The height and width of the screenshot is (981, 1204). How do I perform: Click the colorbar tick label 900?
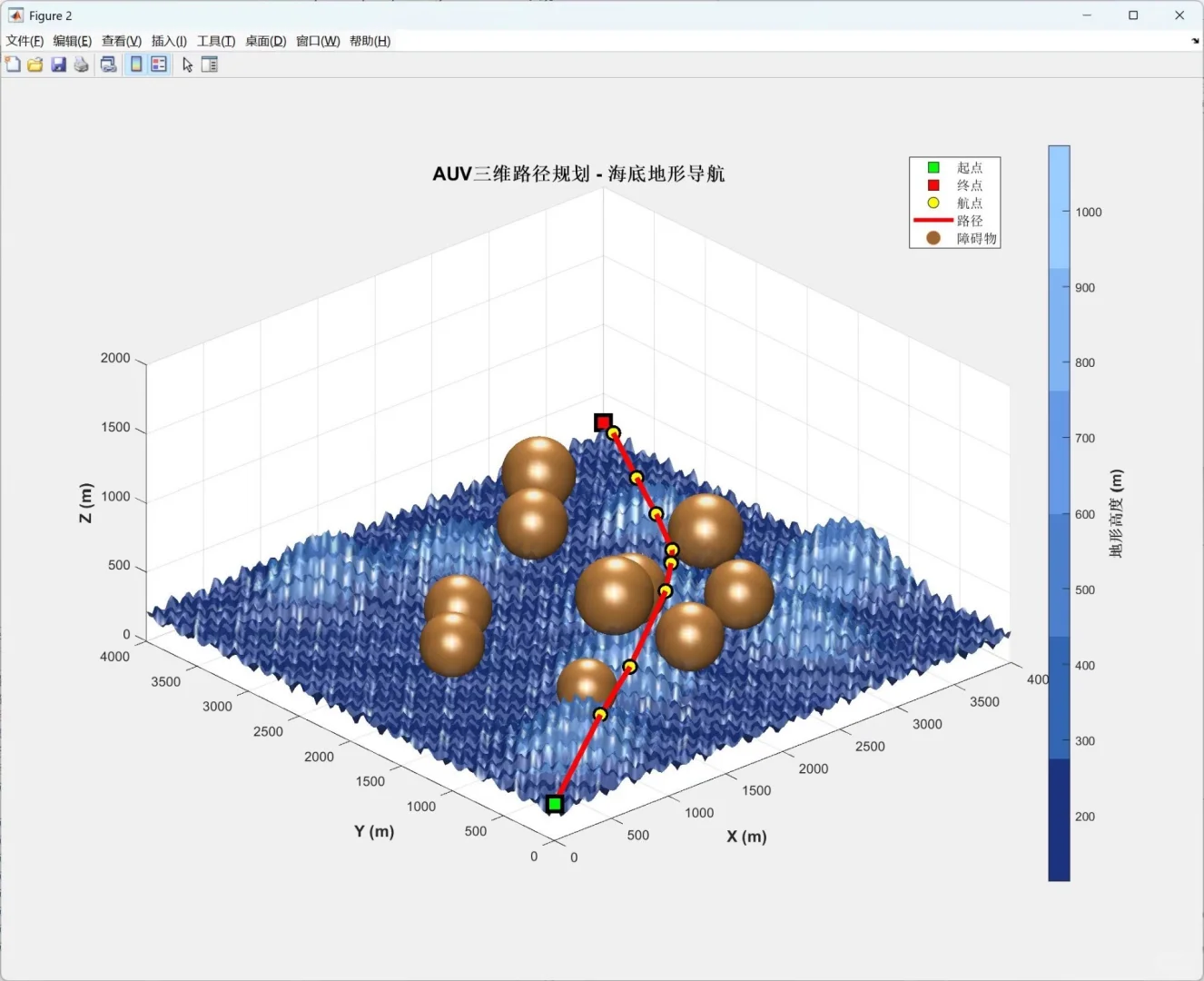1085,288
